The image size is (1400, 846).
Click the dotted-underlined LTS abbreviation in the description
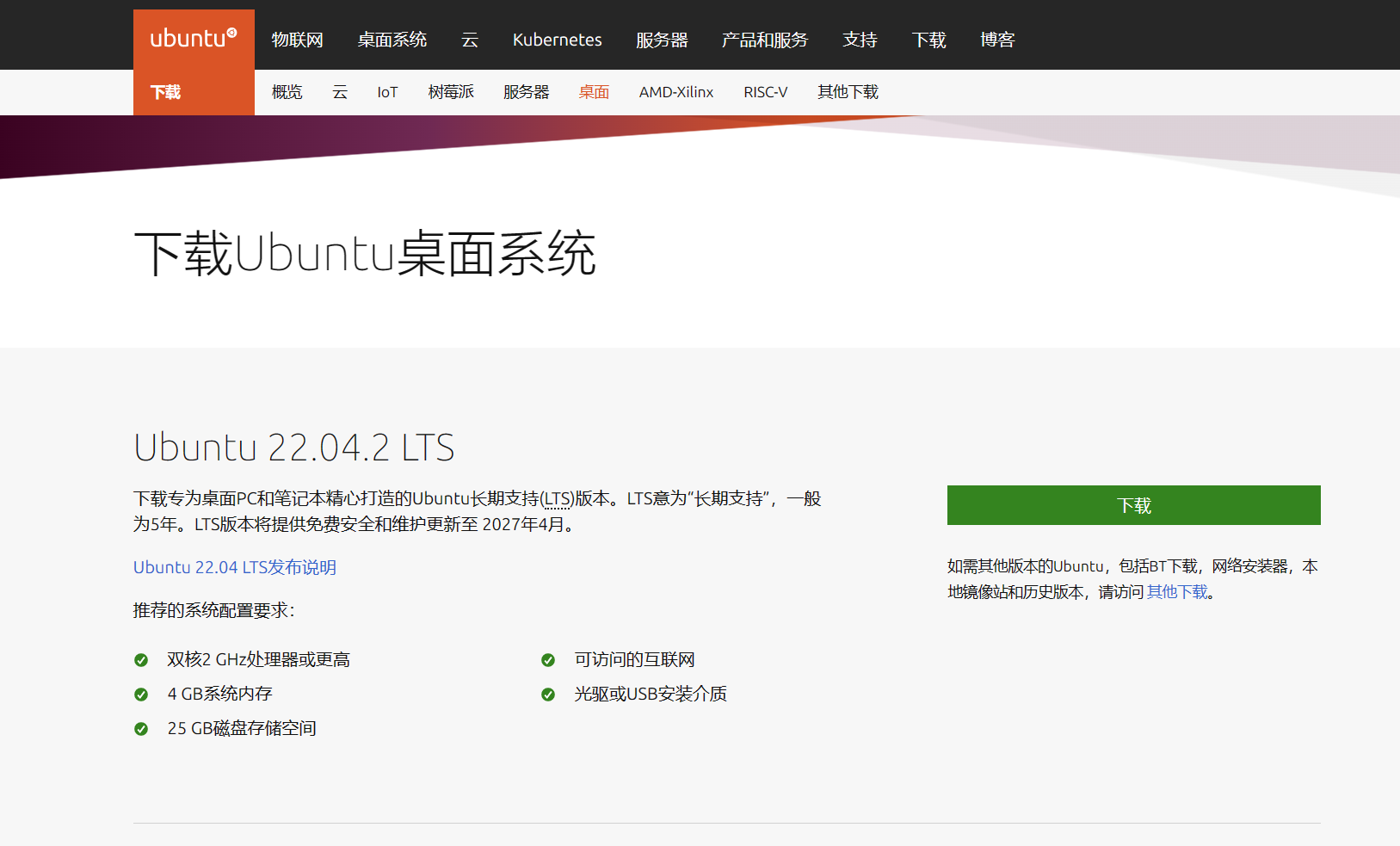tap(558, 498)
